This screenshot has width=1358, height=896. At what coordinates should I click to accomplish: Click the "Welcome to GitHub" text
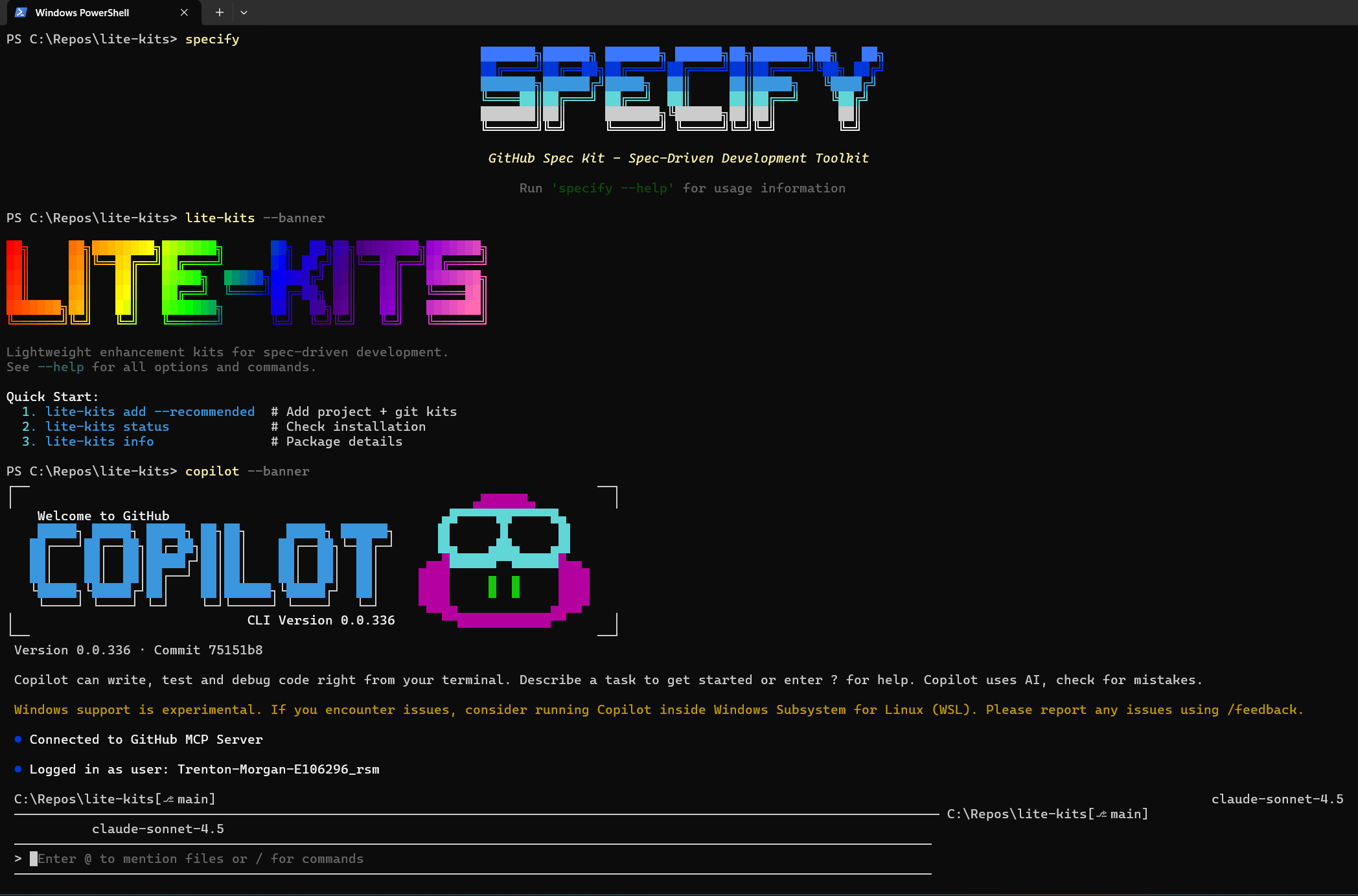(x=104, y=516)
